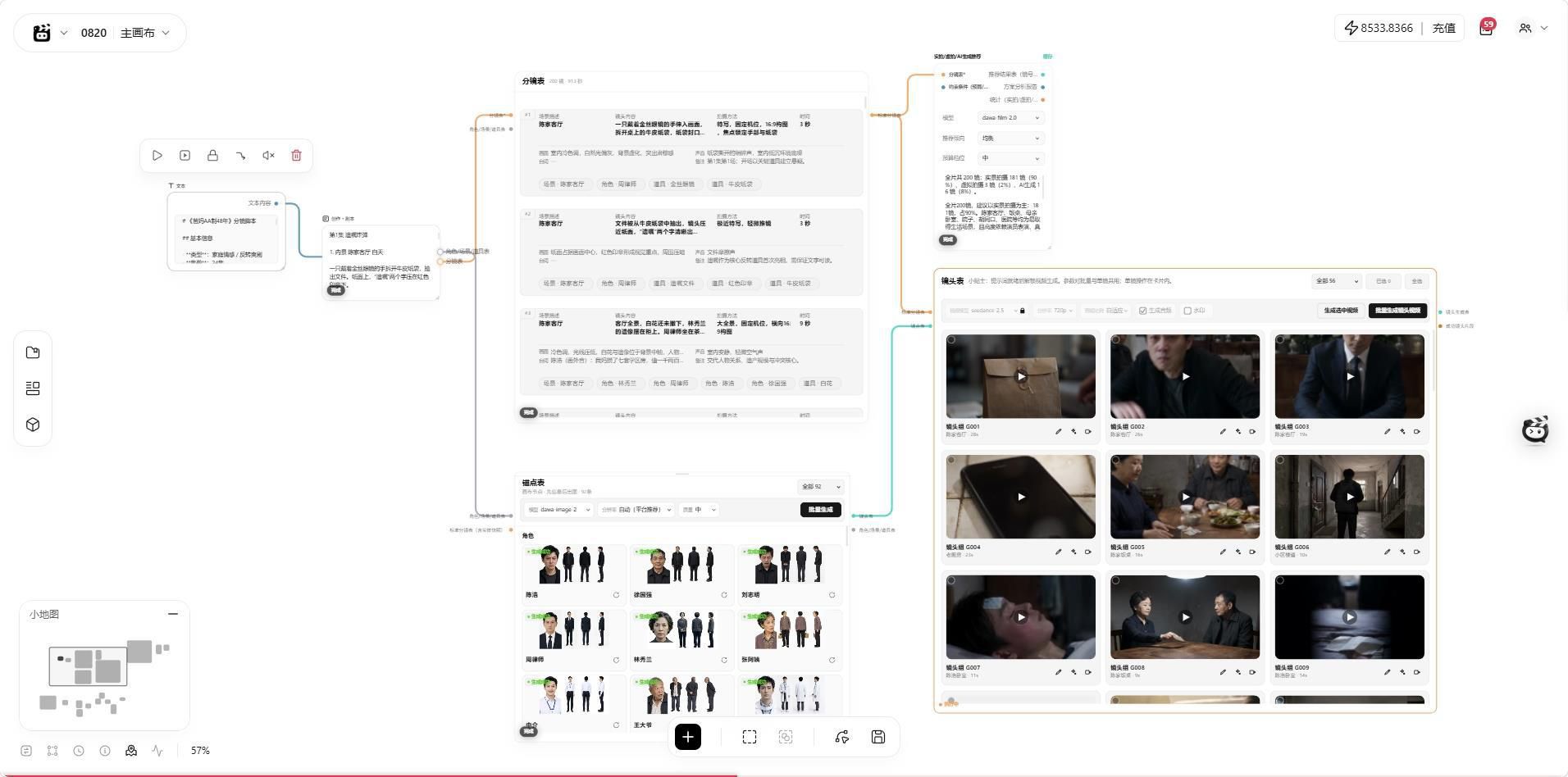1568x777 pixels.
Task: Click the camera icon for 镜头组 G005
Action: click(1252, 552)
